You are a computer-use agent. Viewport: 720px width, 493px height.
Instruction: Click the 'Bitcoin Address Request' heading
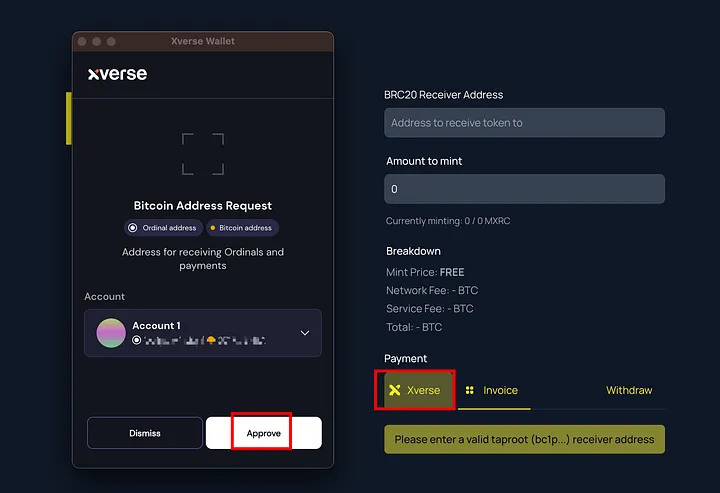click(203, 206)
